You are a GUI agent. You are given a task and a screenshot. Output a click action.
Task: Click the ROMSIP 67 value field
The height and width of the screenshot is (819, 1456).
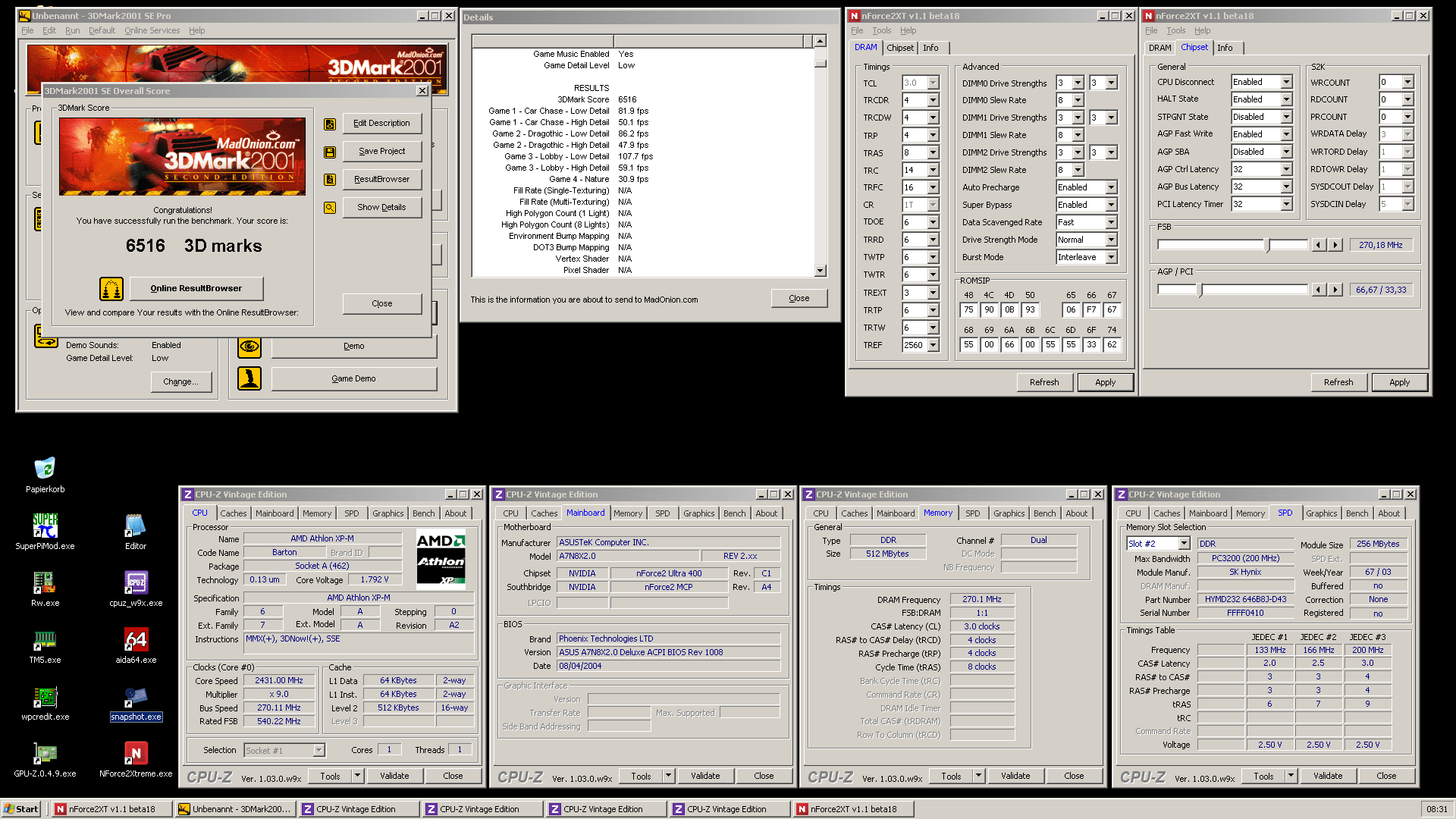coord(1112,309)
